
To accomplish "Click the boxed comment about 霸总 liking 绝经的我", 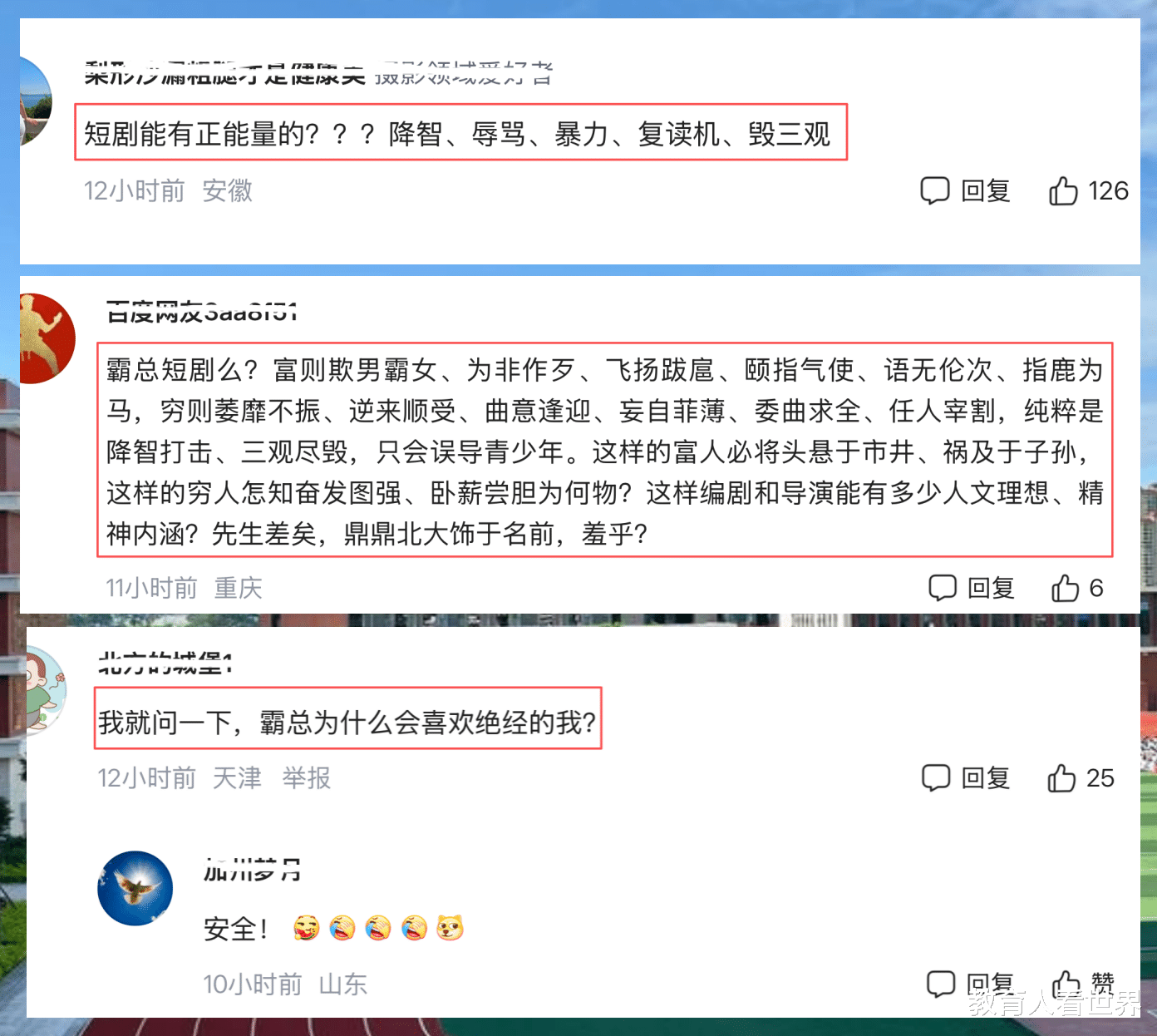I will [347, 718].
